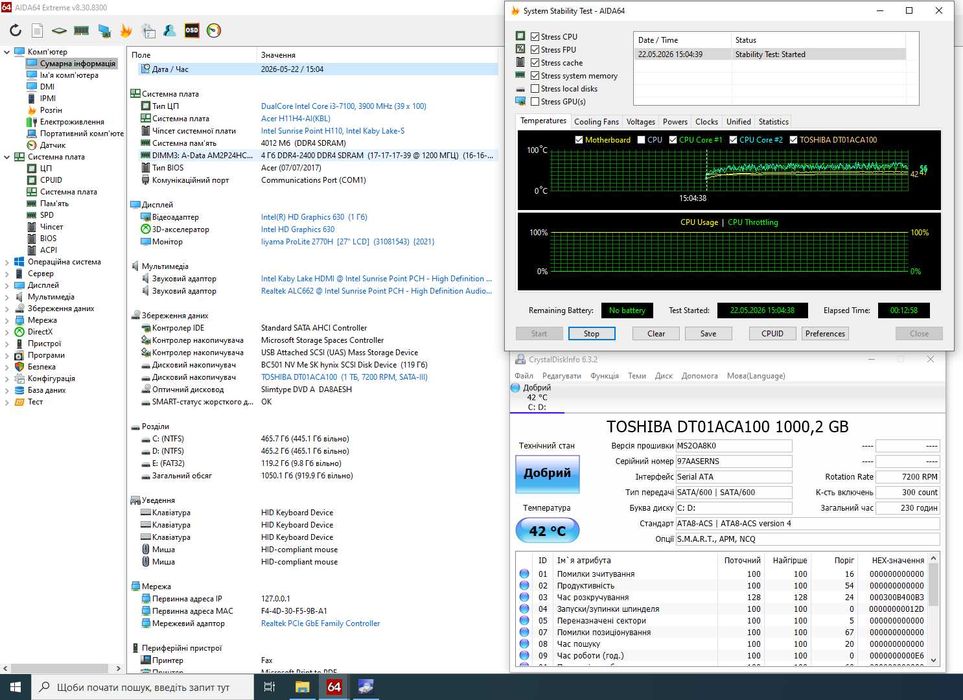The width and height of the screenshot is (963, 700).
Task: Enable Stress GPU(s) checkbox
Action: point(535,101)
